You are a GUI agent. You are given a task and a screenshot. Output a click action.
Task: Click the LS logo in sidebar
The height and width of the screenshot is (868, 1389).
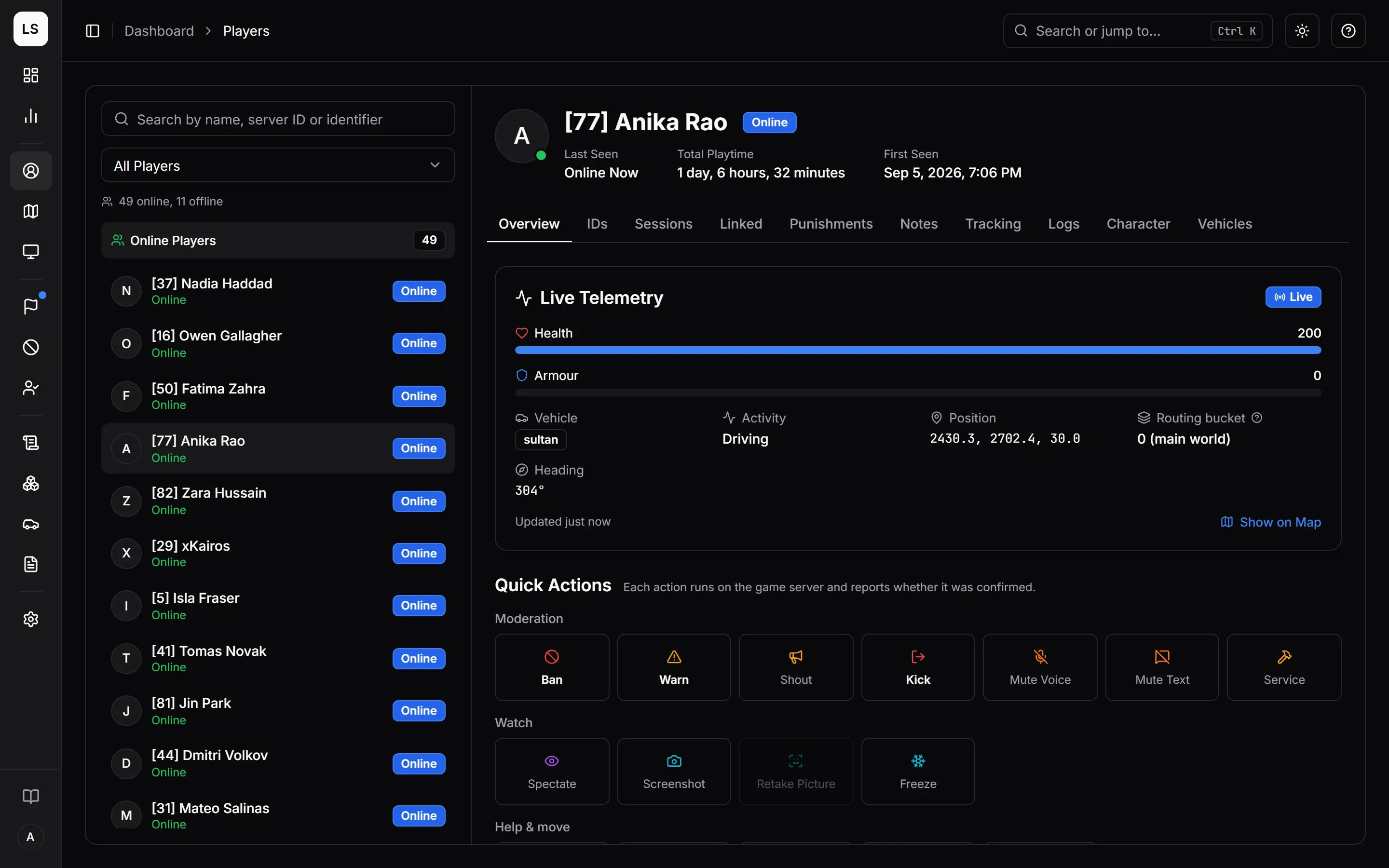click(x=31, y=29)
